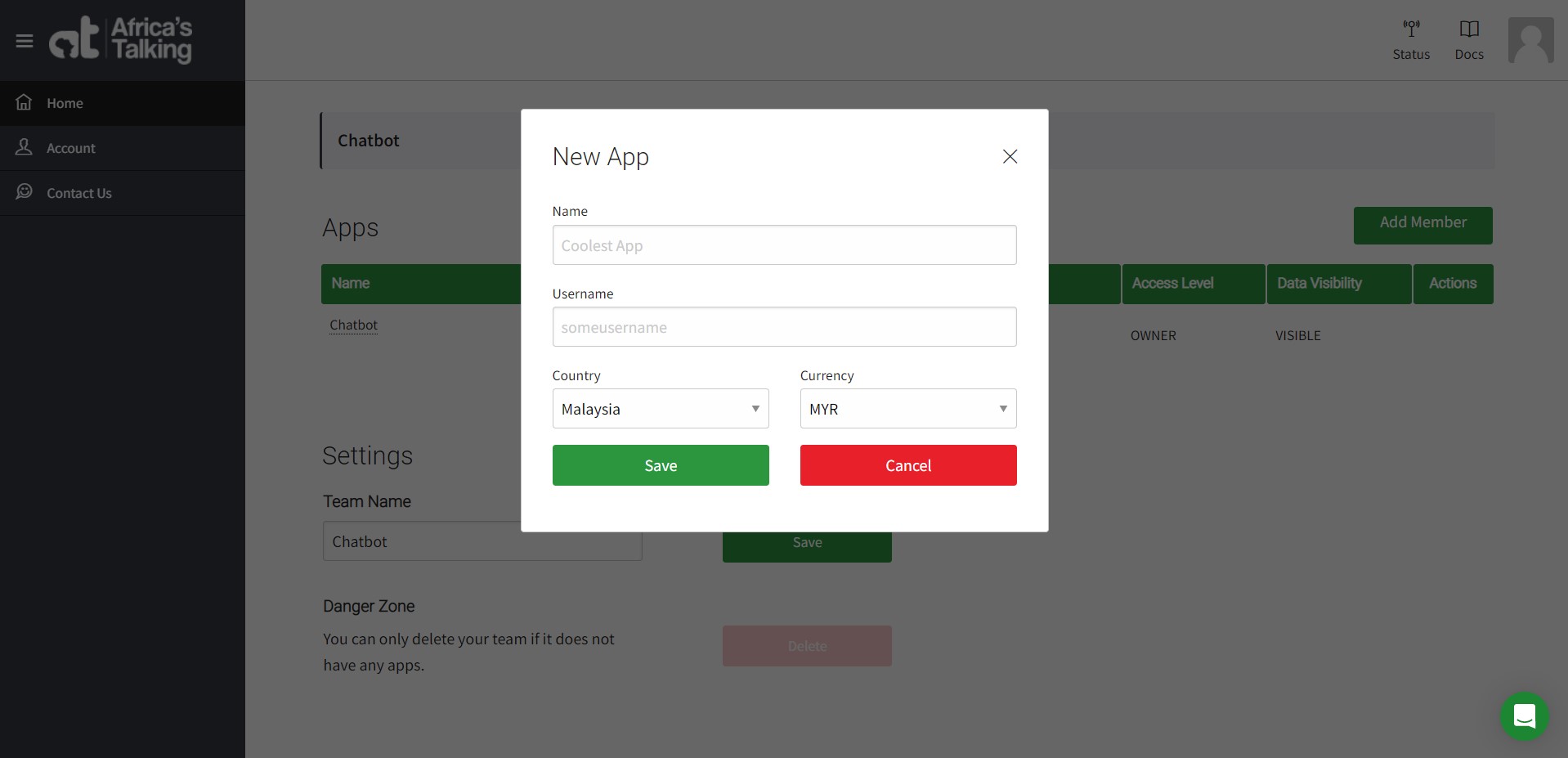Click the Contact Us chat icon
Screen dimensions: 1568x758
coord(25,191)
